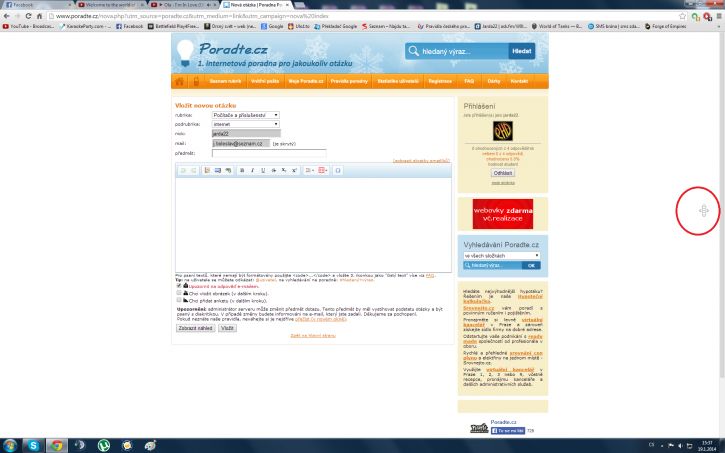Image resolution: width=725 pixels, height=453 pixels.
Task: Open Statistika uživatelů menu item
Action: click(398, 81)
